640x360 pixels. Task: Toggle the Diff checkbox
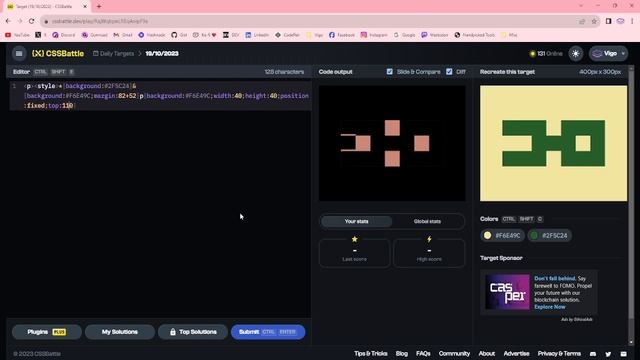(449, 71)
